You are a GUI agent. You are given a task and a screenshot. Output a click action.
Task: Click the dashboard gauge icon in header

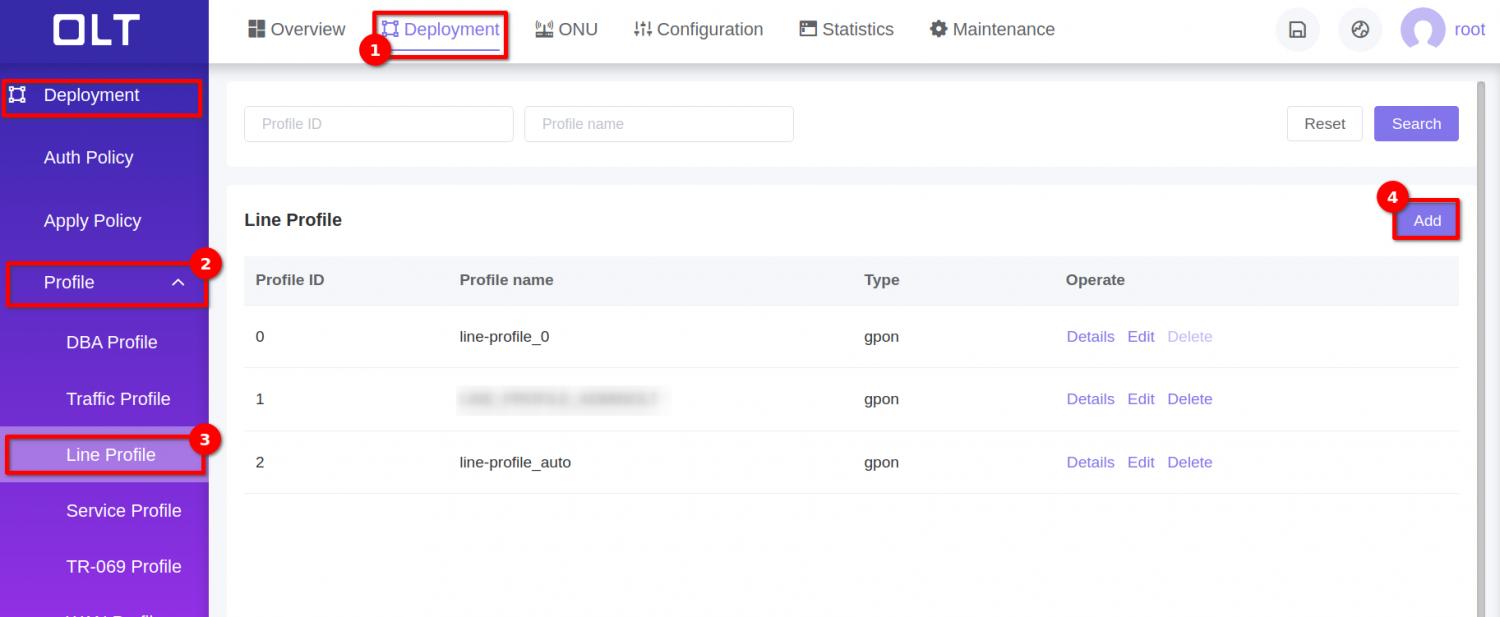(1360, 30)
